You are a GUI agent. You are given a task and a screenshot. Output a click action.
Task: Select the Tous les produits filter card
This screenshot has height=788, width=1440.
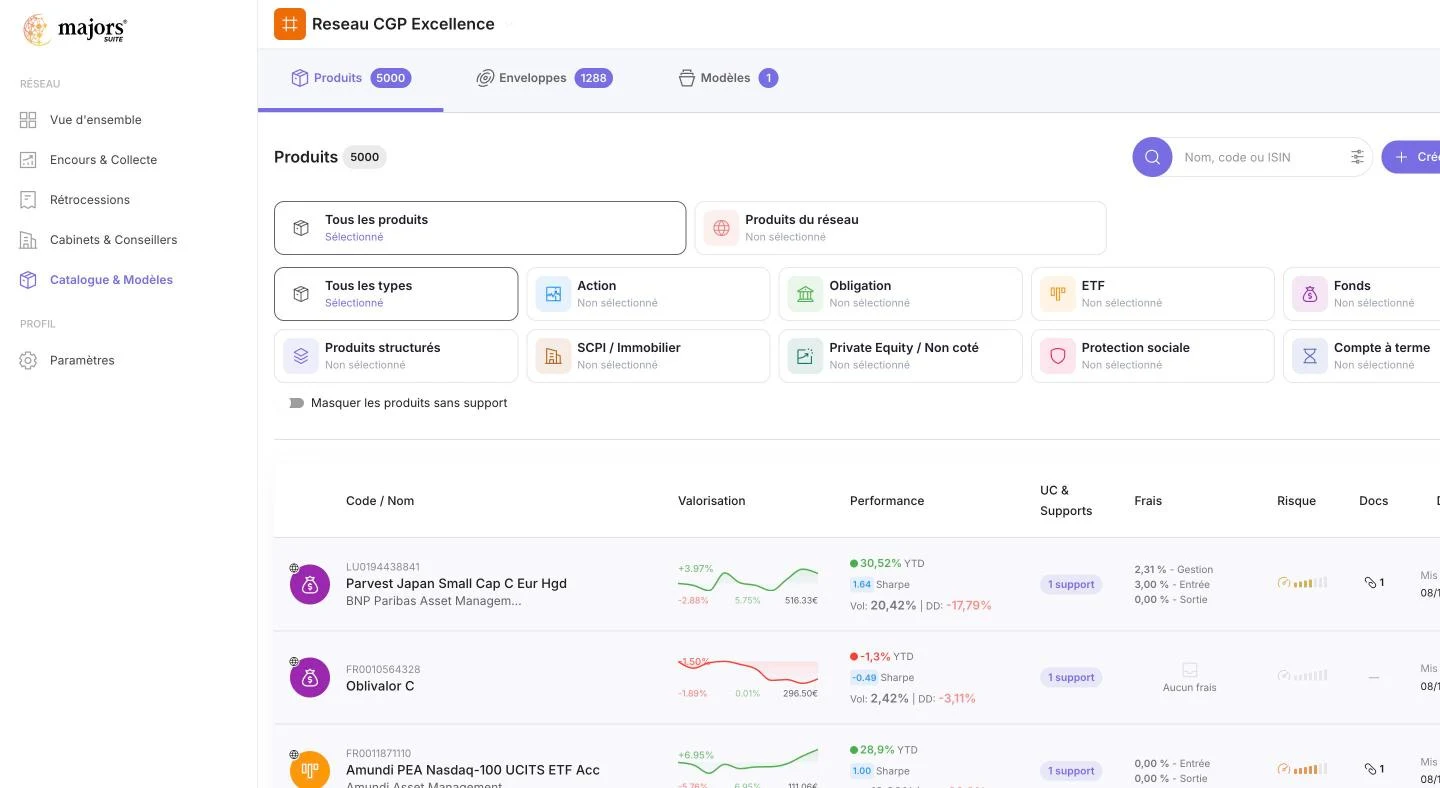(x=480, y=228)
